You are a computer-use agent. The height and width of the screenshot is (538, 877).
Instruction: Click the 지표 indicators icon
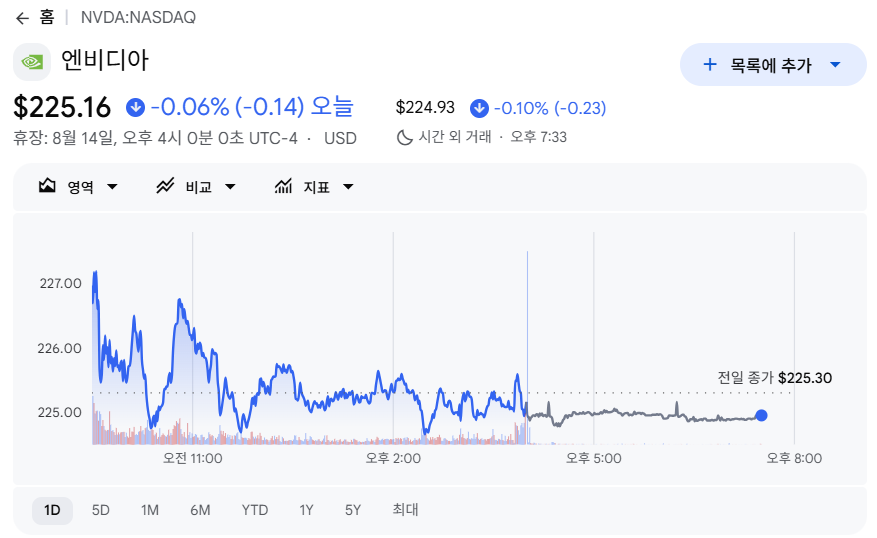[284, 186]
